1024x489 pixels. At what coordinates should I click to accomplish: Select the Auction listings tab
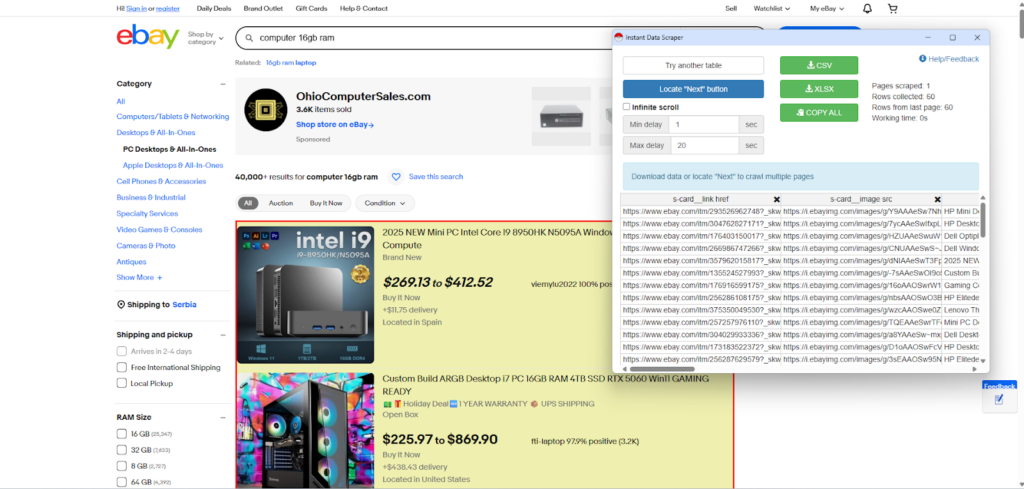(281, 203)
